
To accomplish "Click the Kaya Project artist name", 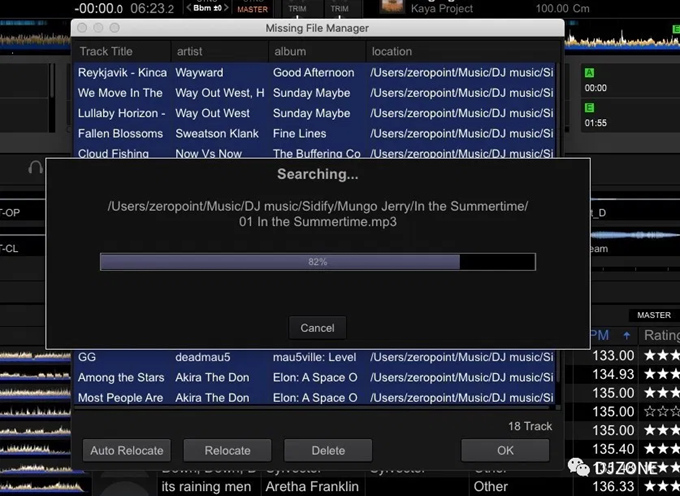I will [441, 9].
